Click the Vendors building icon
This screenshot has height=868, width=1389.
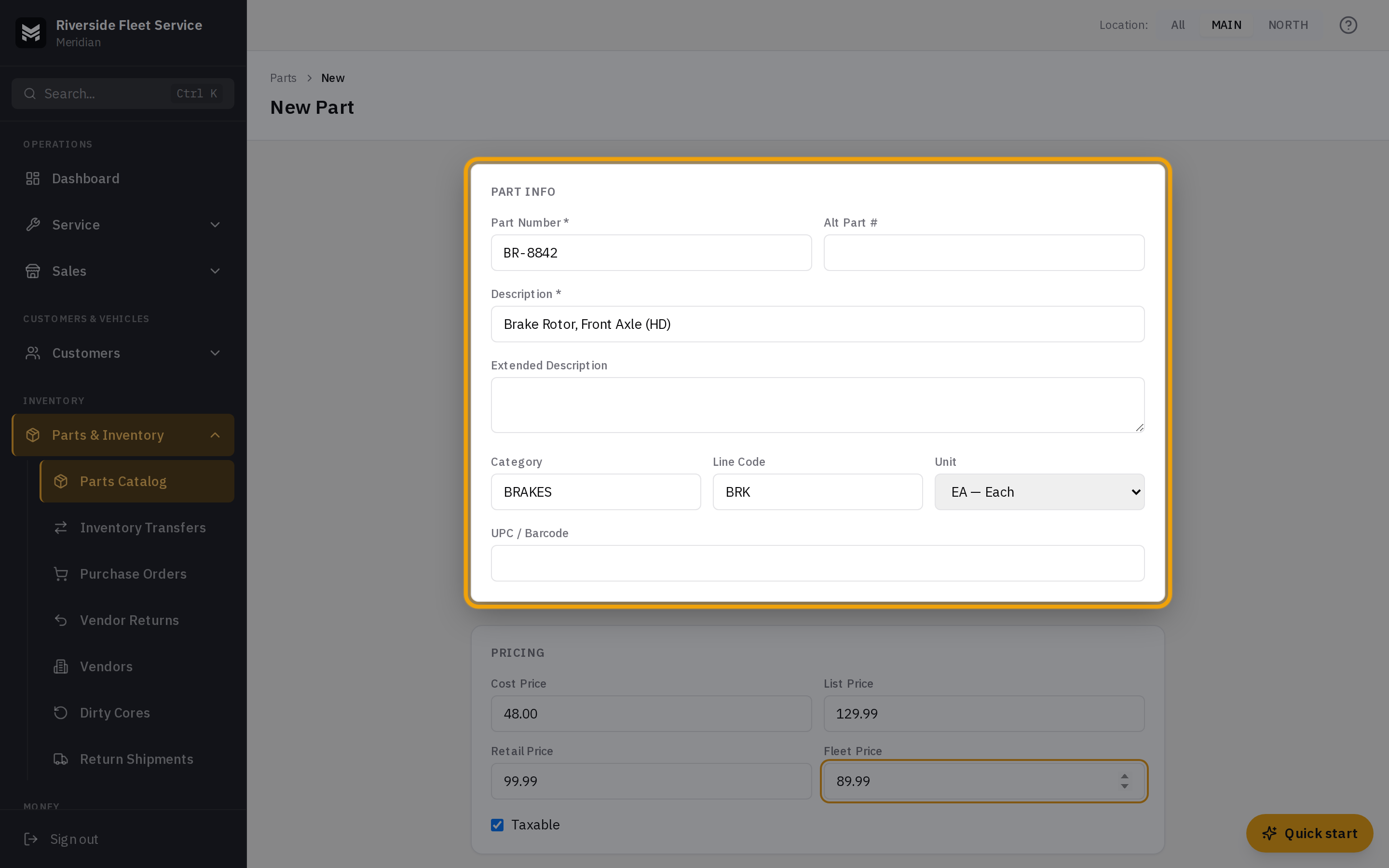(61, 666)
